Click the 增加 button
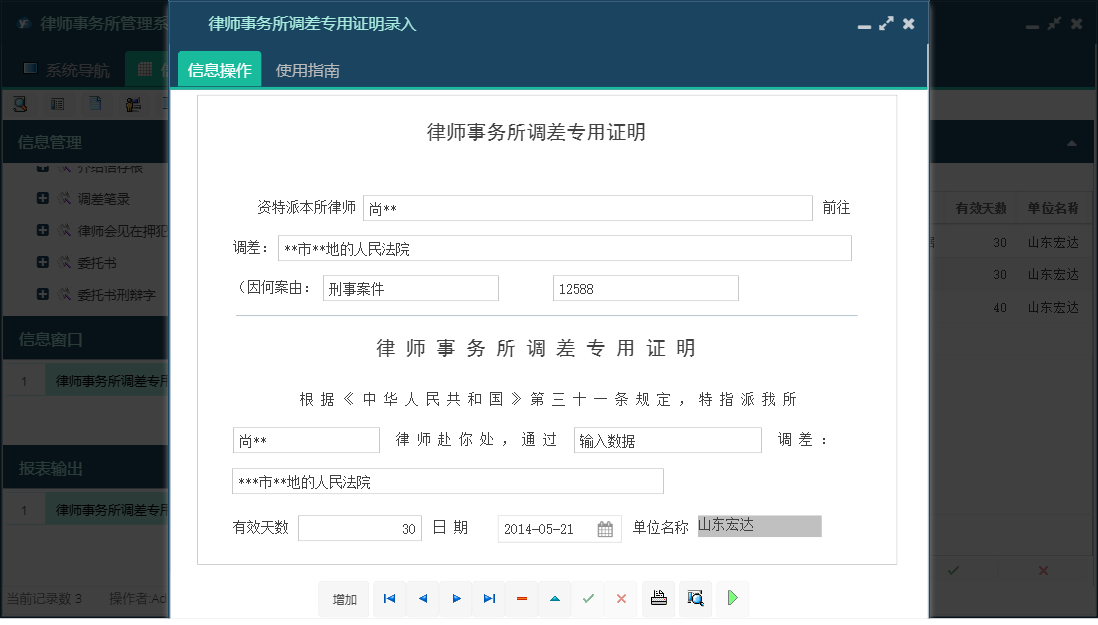 344,599
